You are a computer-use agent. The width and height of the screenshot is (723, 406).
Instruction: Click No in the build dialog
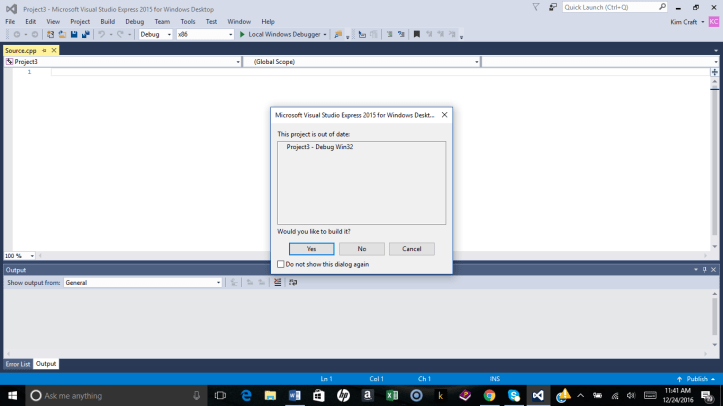coord(362,249)
